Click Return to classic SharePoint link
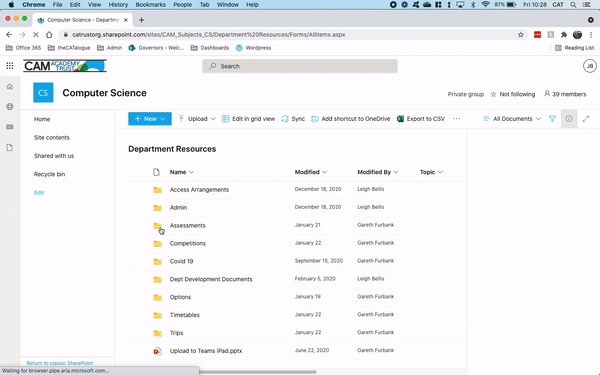 tap(60, 363)
